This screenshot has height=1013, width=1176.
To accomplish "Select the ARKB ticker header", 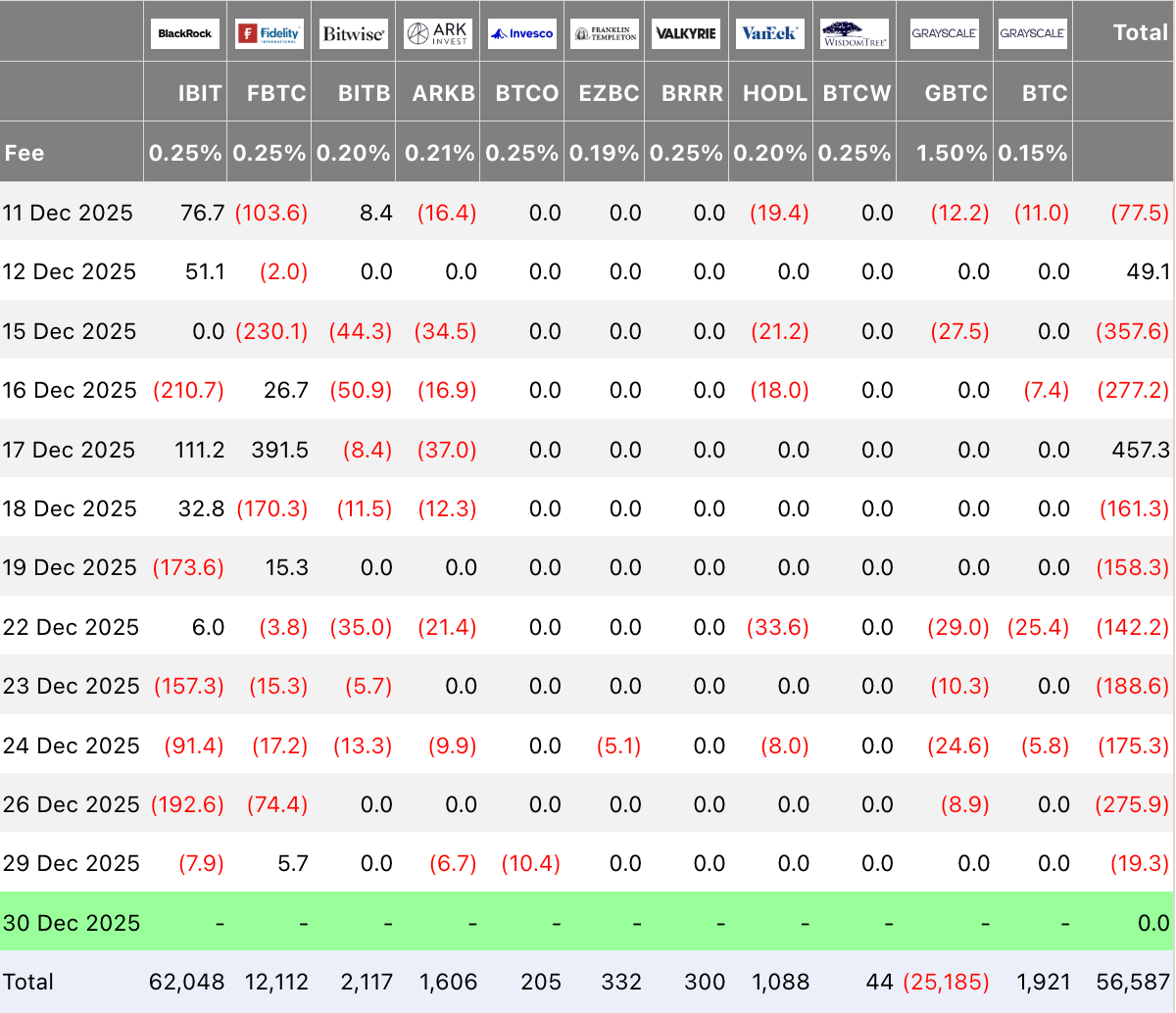I will (444, 93).
